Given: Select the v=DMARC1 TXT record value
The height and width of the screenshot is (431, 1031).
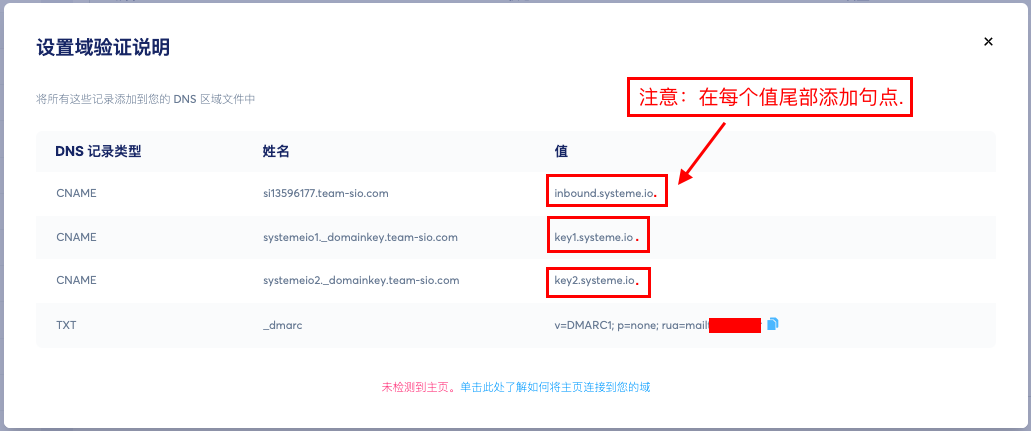Looking at the screenshot, I should pos(658,324).
